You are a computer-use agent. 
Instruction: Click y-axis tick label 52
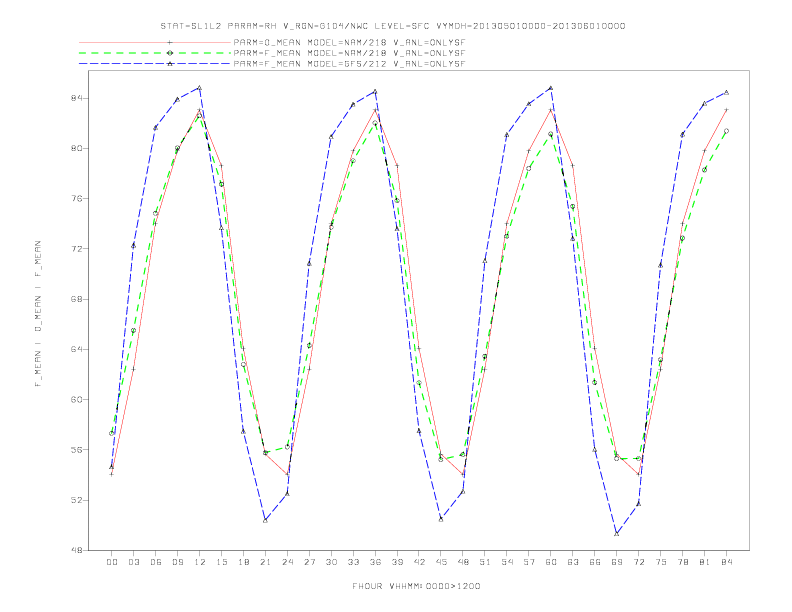76,500
